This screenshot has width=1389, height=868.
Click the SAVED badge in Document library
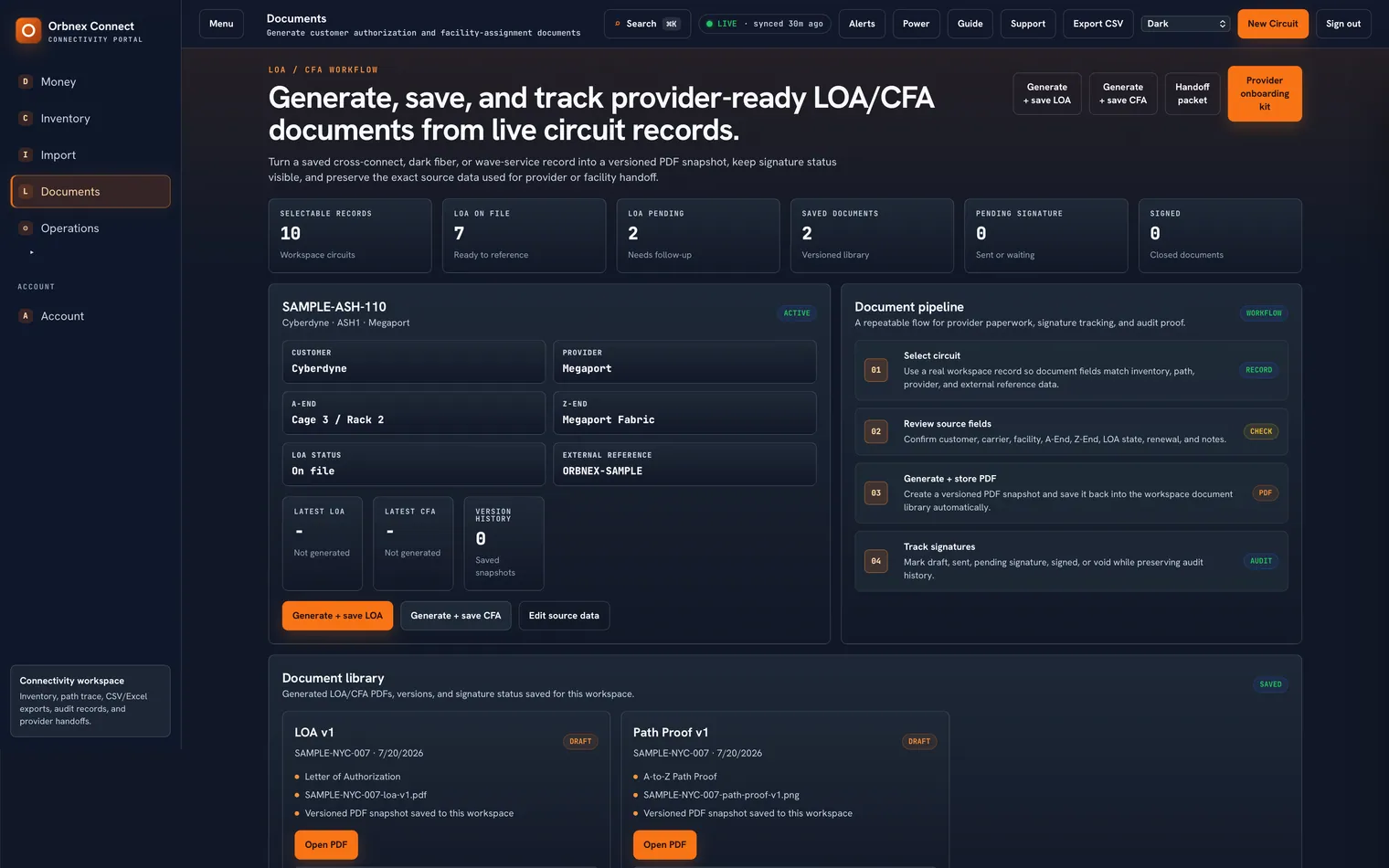(1271, 684)
